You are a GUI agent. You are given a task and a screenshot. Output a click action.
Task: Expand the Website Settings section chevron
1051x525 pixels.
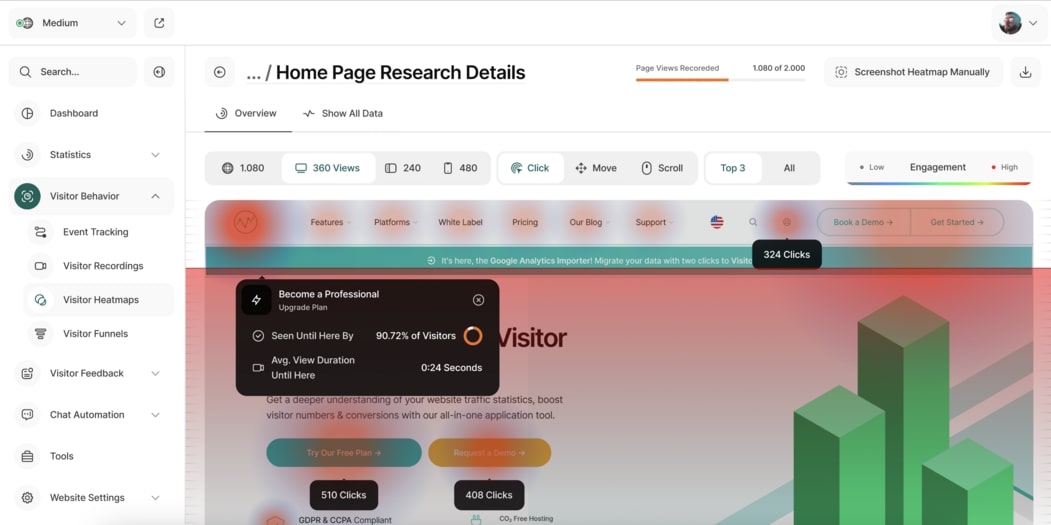pyautogui.click(x=156, y=498)
